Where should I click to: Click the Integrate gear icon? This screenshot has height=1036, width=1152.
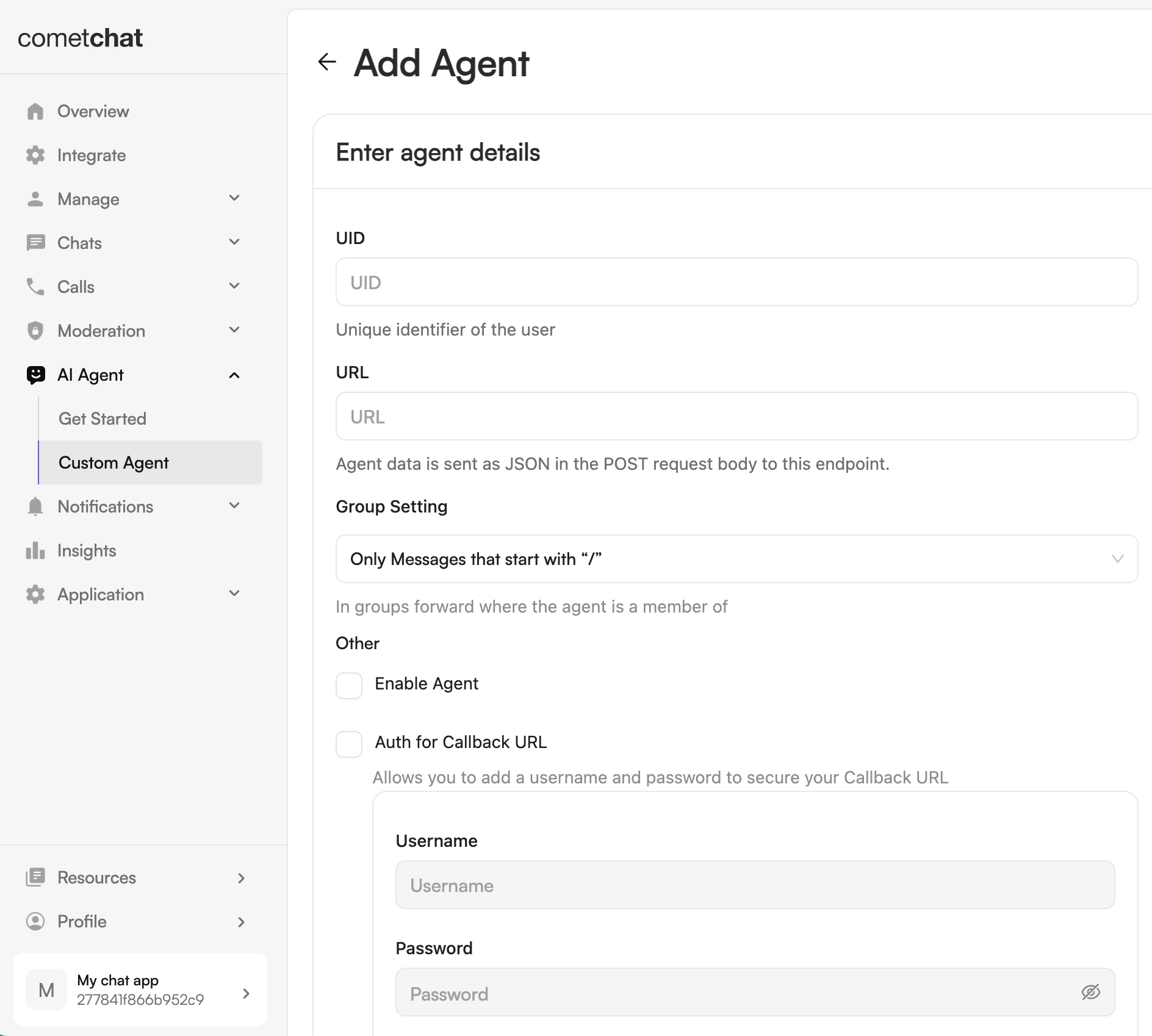35,155
